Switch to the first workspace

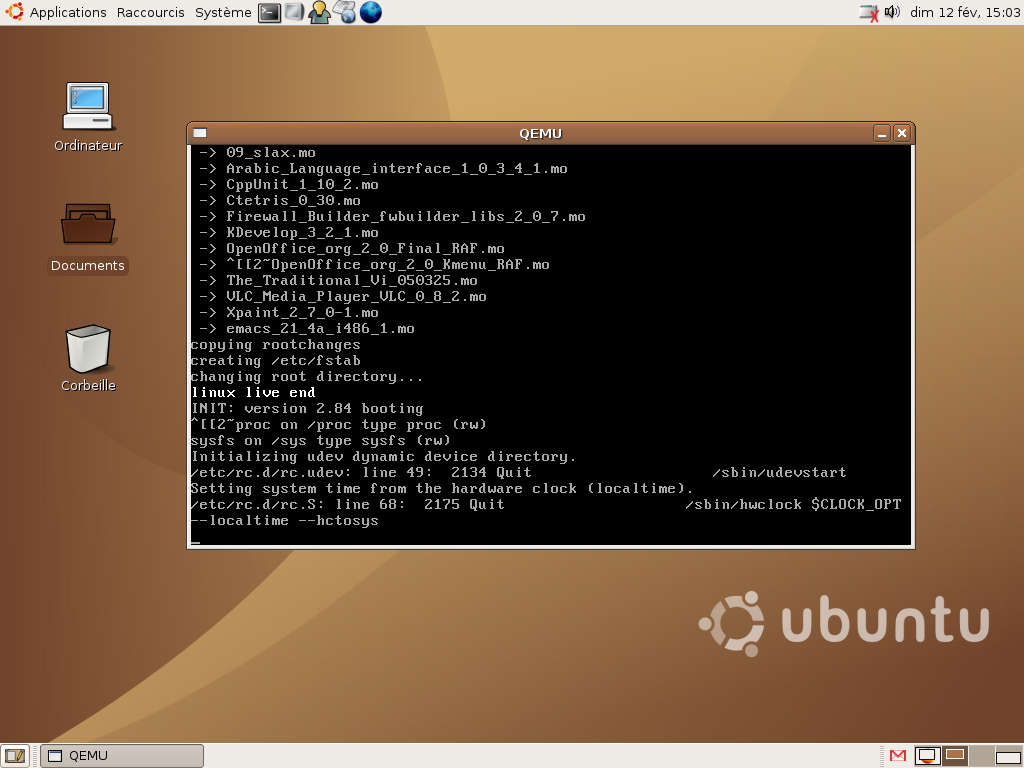[x=927, y=756]
